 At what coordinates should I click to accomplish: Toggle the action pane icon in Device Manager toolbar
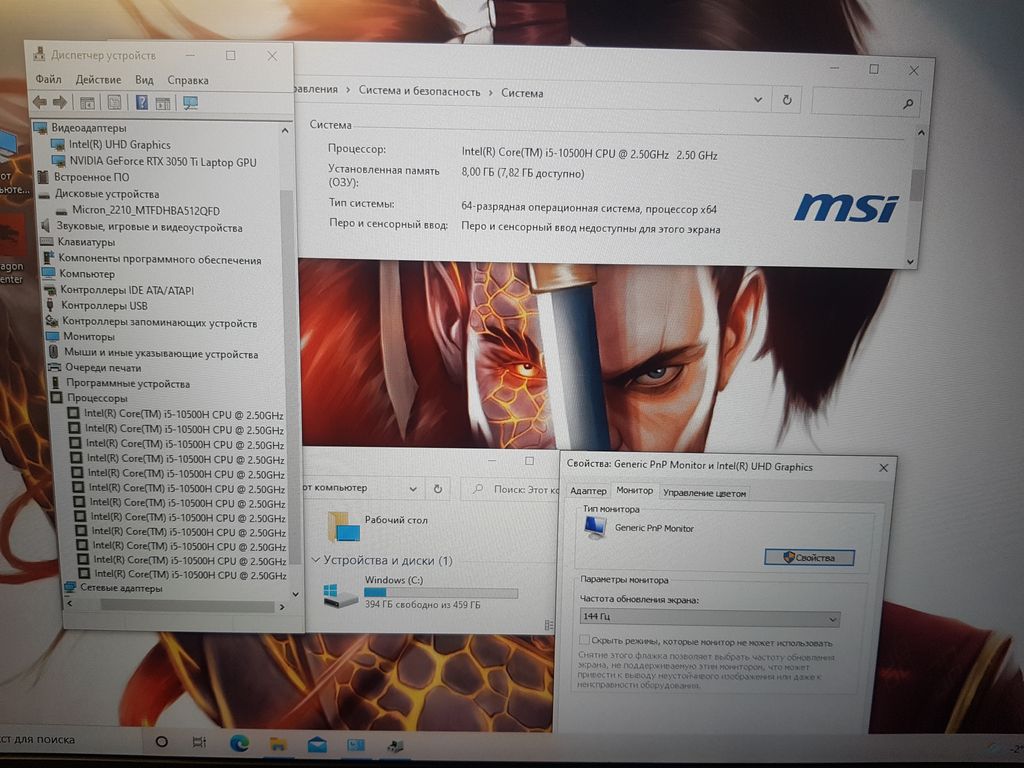point(163,103)
